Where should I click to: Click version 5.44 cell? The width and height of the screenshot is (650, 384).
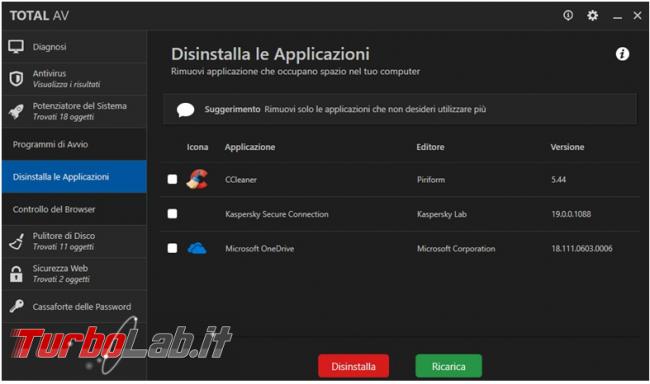pyautogui.click(x=558, y=180)
